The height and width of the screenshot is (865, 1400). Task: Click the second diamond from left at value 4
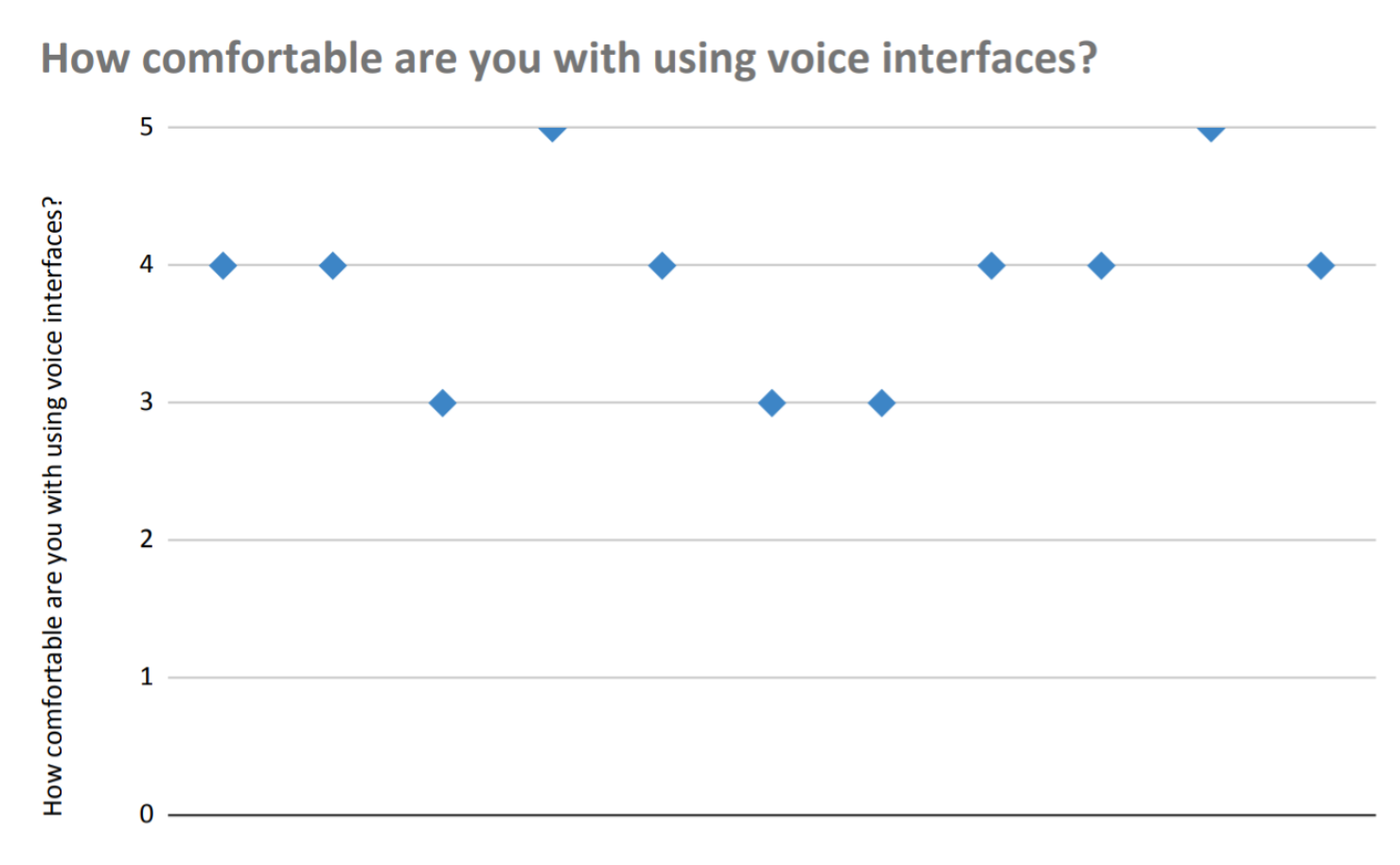click(x=332, y=266)
